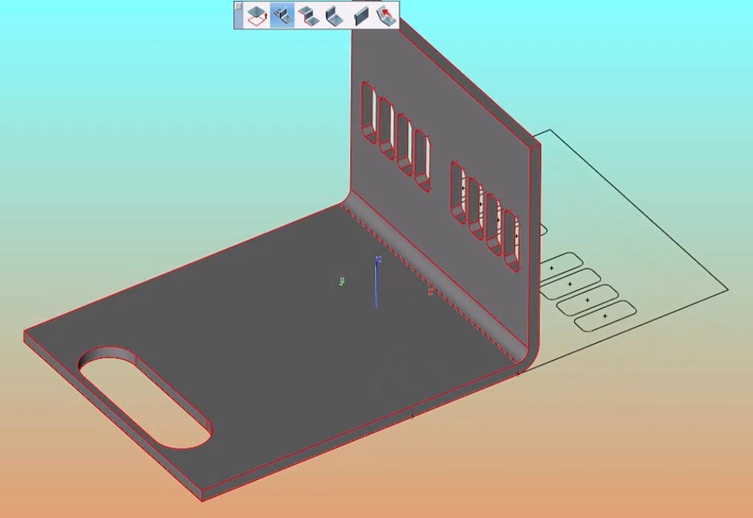This screenshot has width=753, height=518.
Task: Click the blue Z axis line
Action: point(377,285)
